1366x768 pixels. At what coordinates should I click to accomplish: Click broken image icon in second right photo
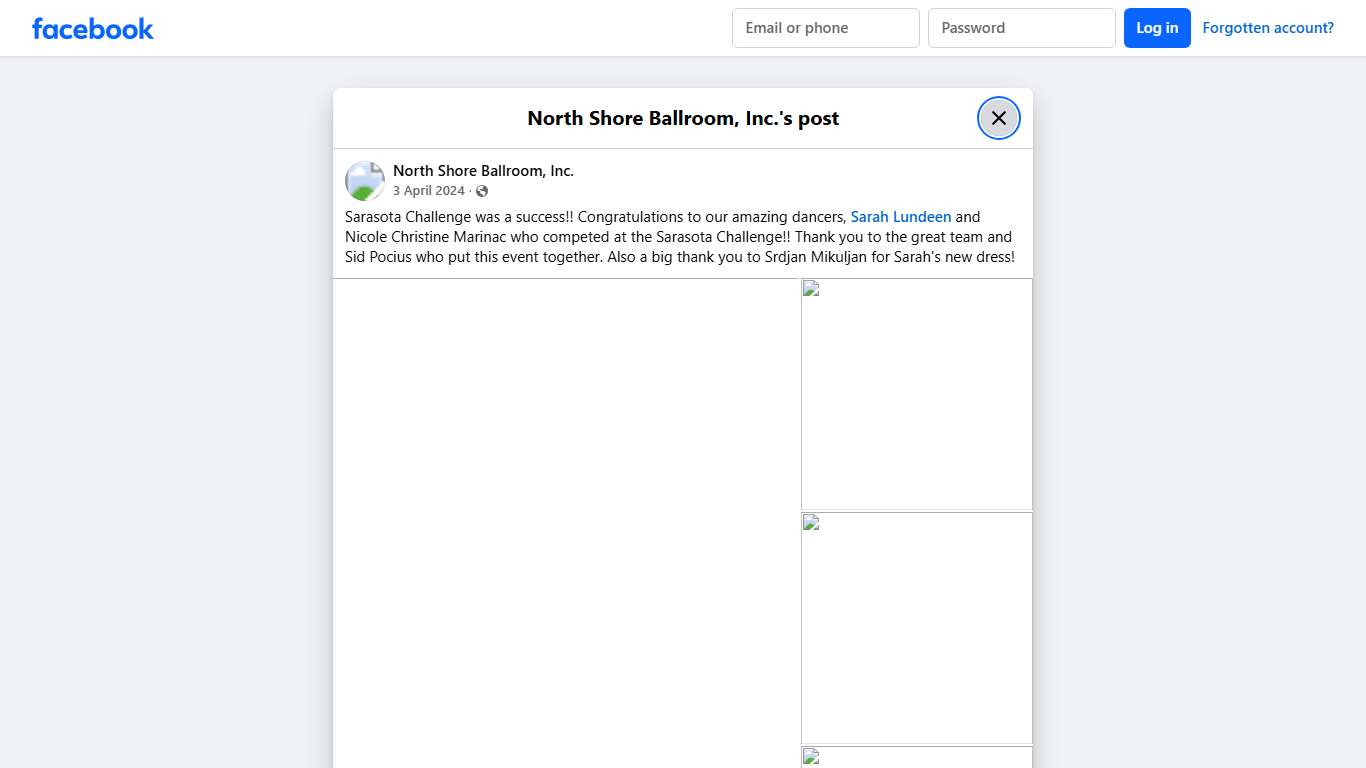811,523
